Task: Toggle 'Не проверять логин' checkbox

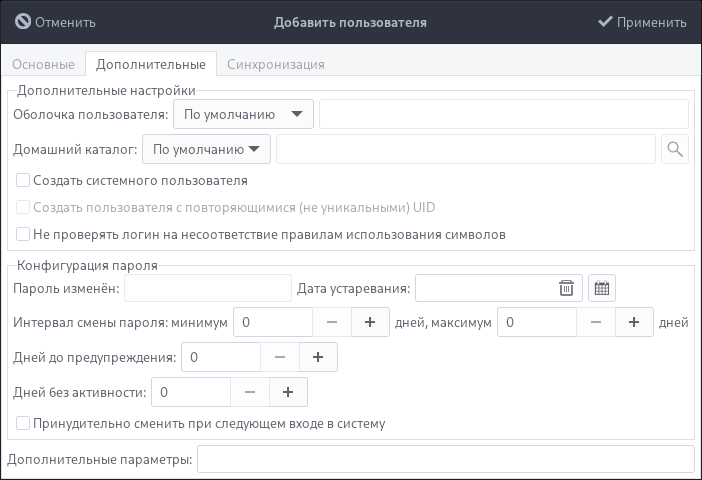Action: point(23,235)
